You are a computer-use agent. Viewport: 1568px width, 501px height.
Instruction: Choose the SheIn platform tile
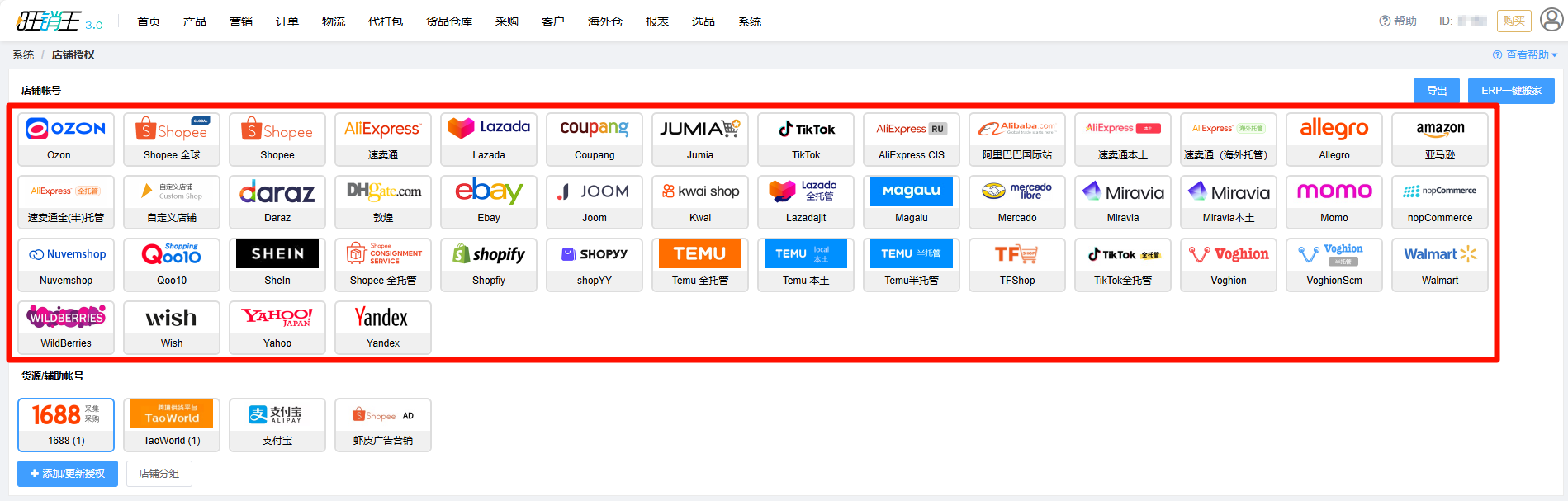277,265
